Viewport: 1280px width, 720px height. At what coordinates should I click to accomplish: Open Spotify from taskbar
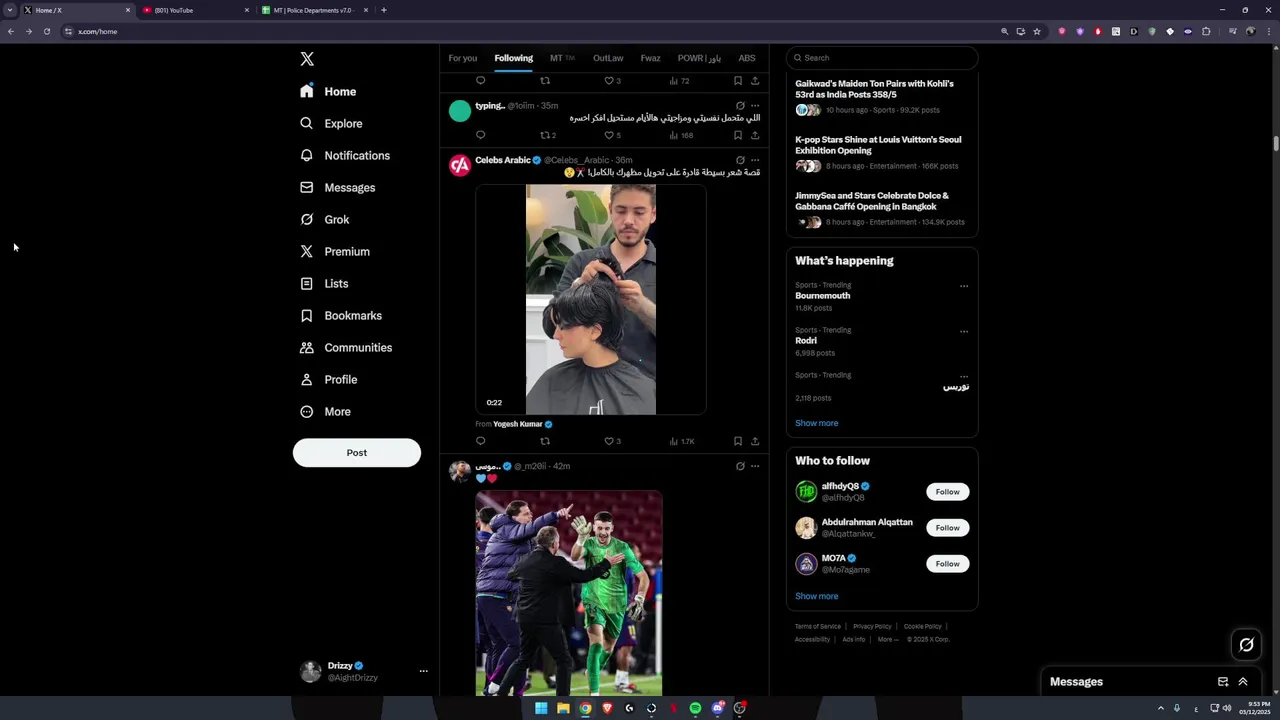(x=695, y=708)
